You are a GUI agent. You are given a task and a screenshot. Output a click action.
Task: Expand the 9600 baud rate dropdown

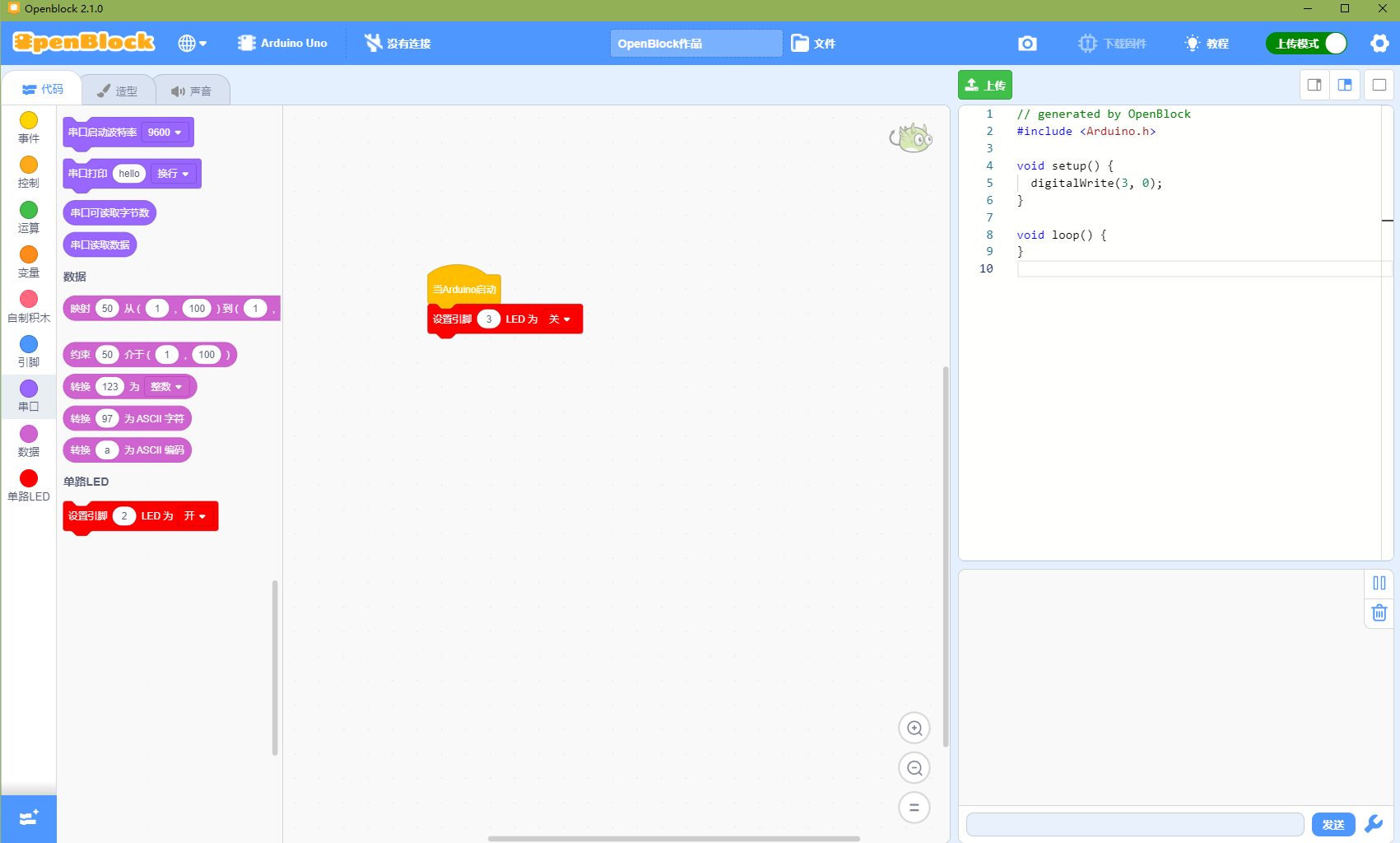[165, 133]
